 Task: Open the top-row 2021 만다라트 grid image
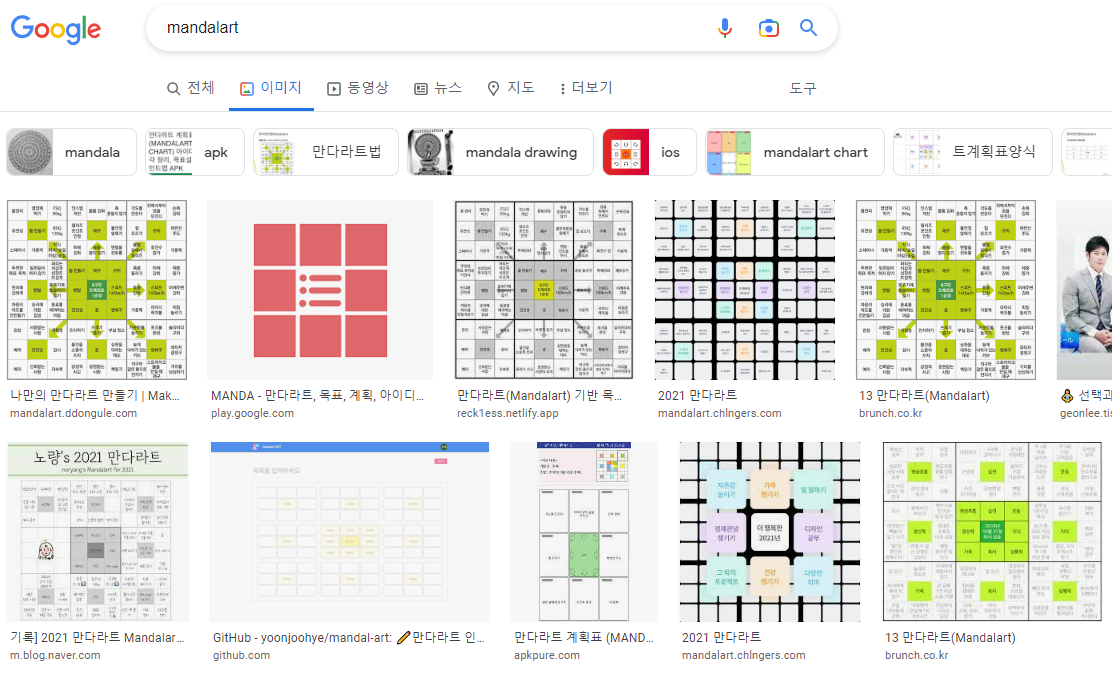click(x=745, y=289)
